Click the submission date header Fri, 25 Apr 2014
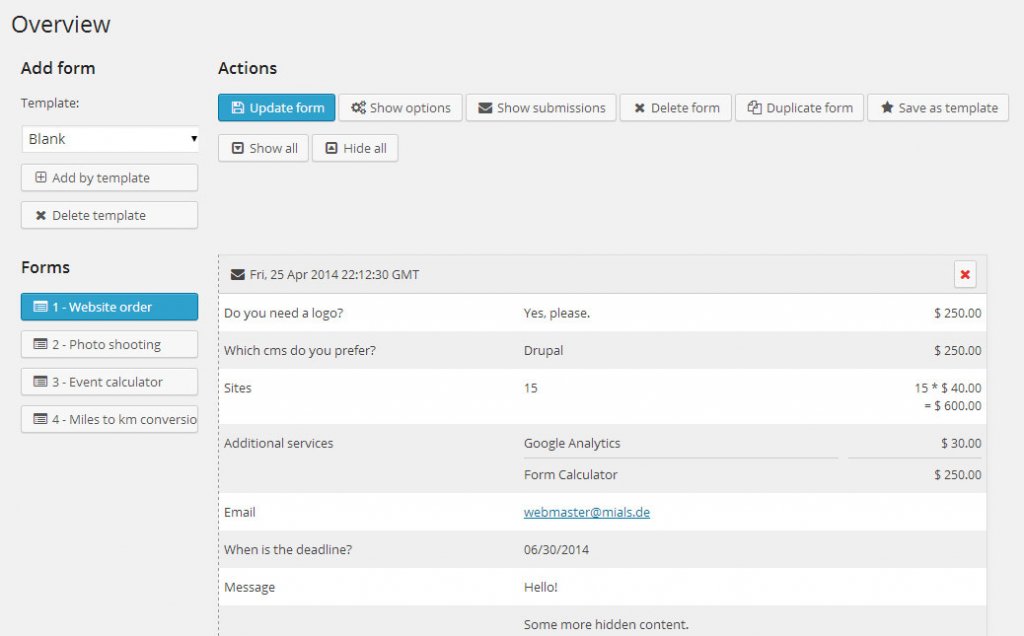Viewport: 1024px width, 636px height. coord(334,274)
